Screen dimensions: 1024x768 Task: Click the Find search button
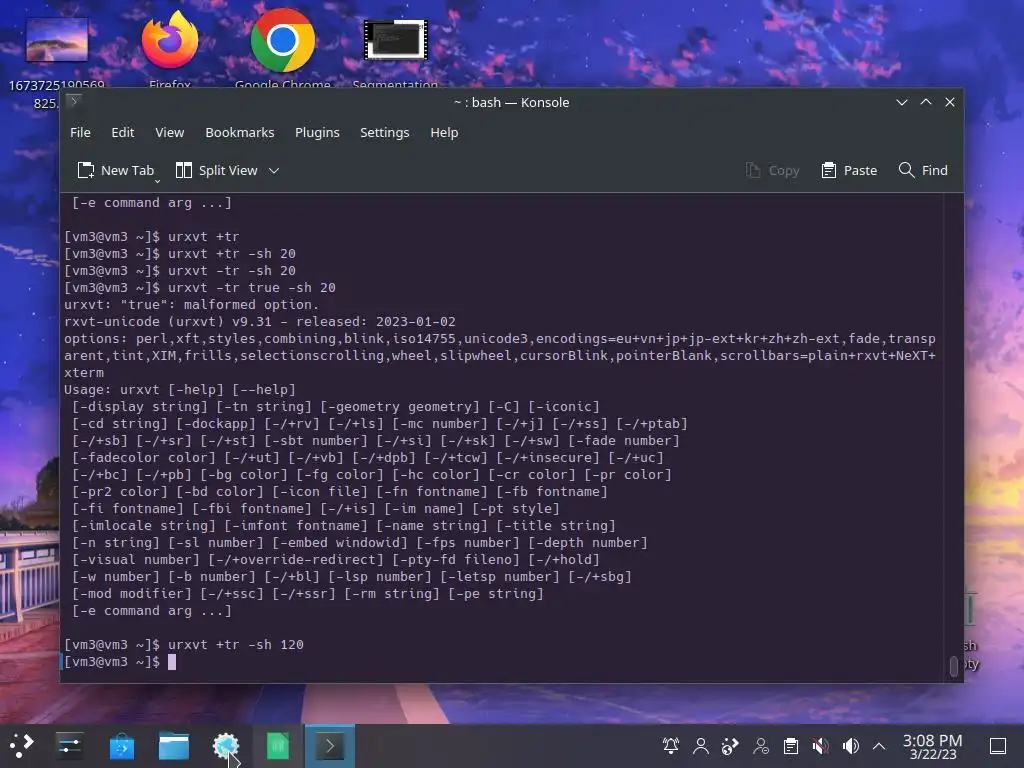[923, 170]
